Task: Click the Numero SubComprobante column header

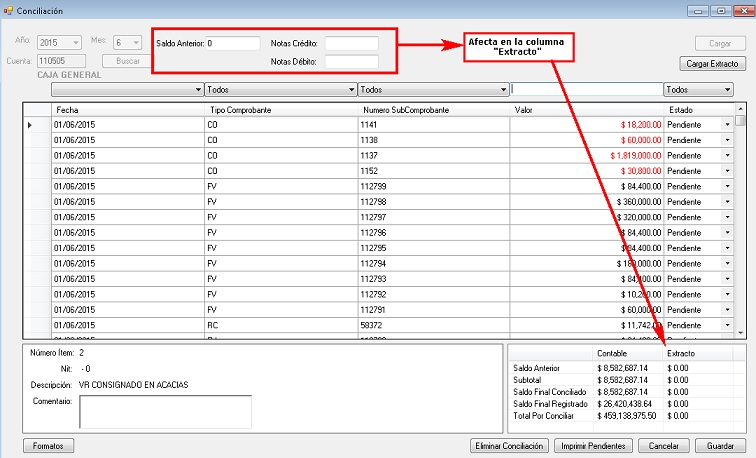Action: pos(432,109)
